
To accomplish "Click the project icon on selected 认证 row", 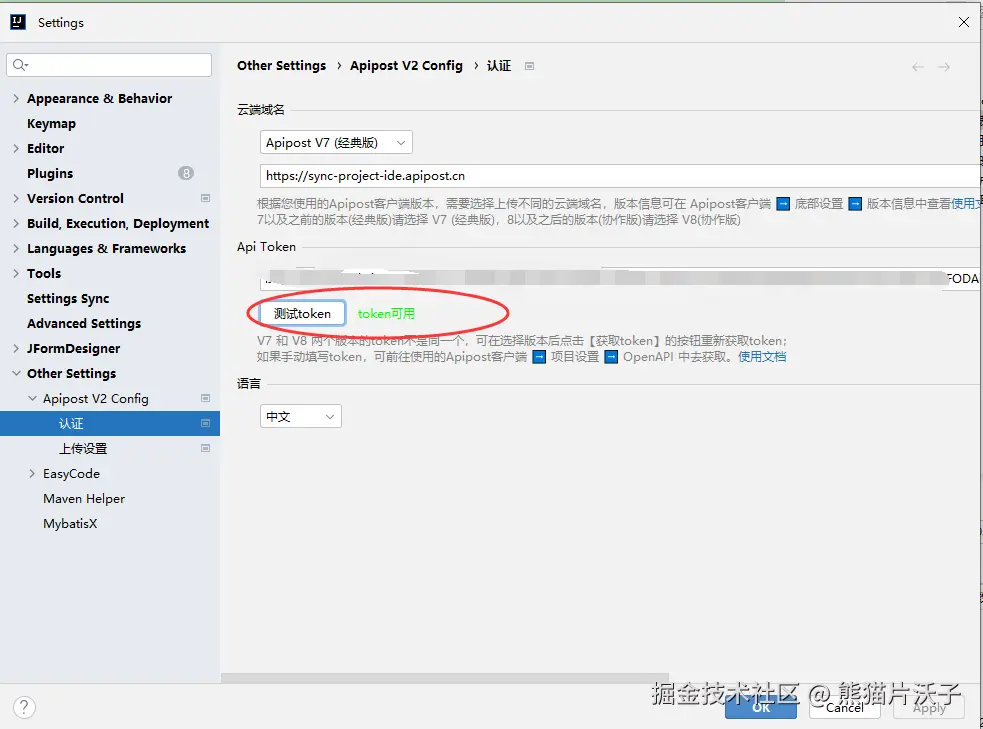I will click(205, 423).
